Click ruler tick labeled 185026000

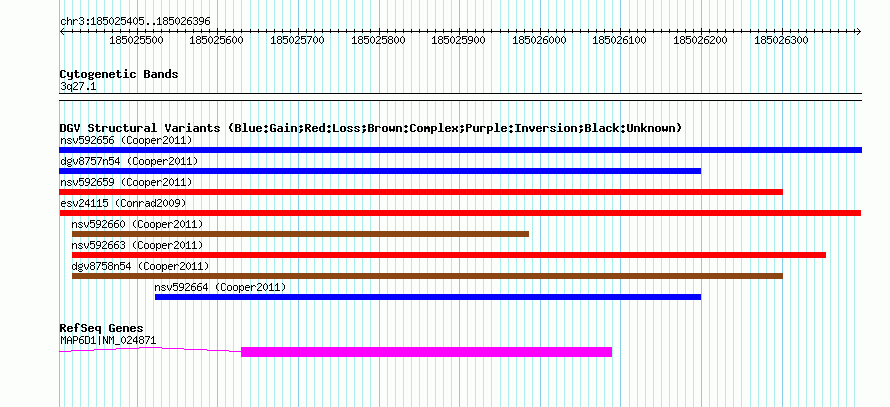point(540,40)
